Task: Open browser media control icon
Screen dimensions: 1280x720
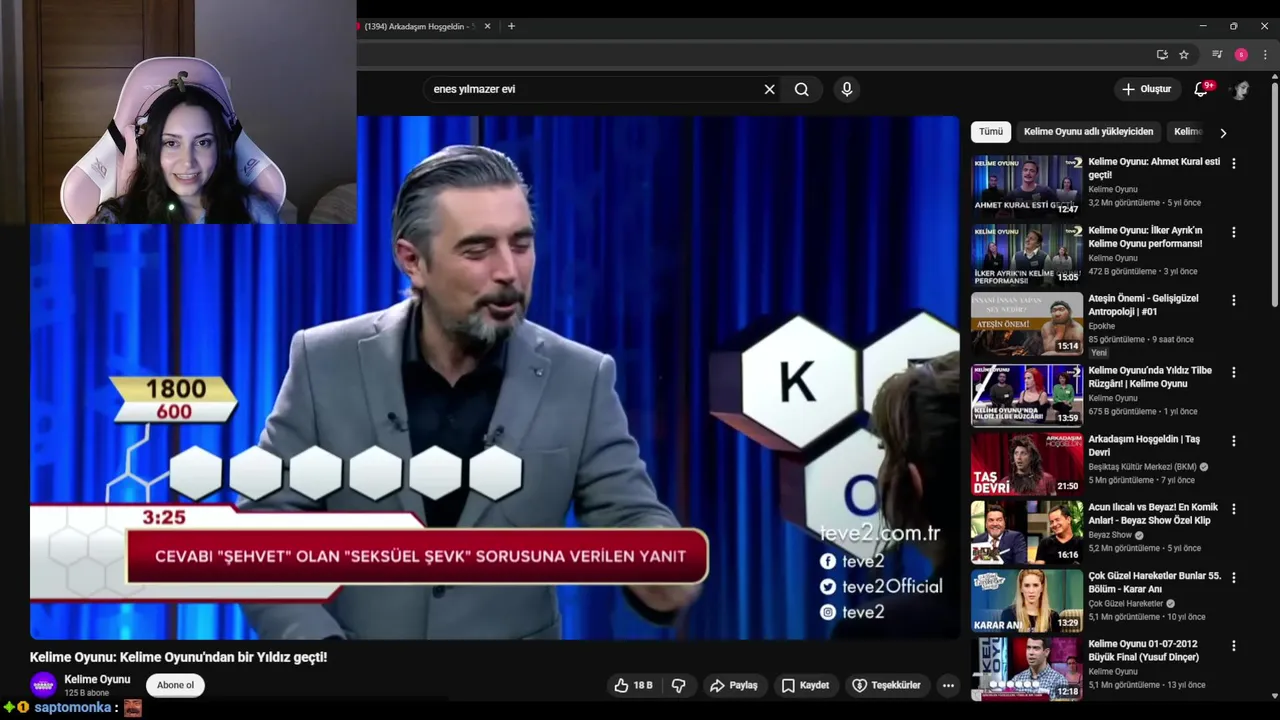Action: [1217, 54]
